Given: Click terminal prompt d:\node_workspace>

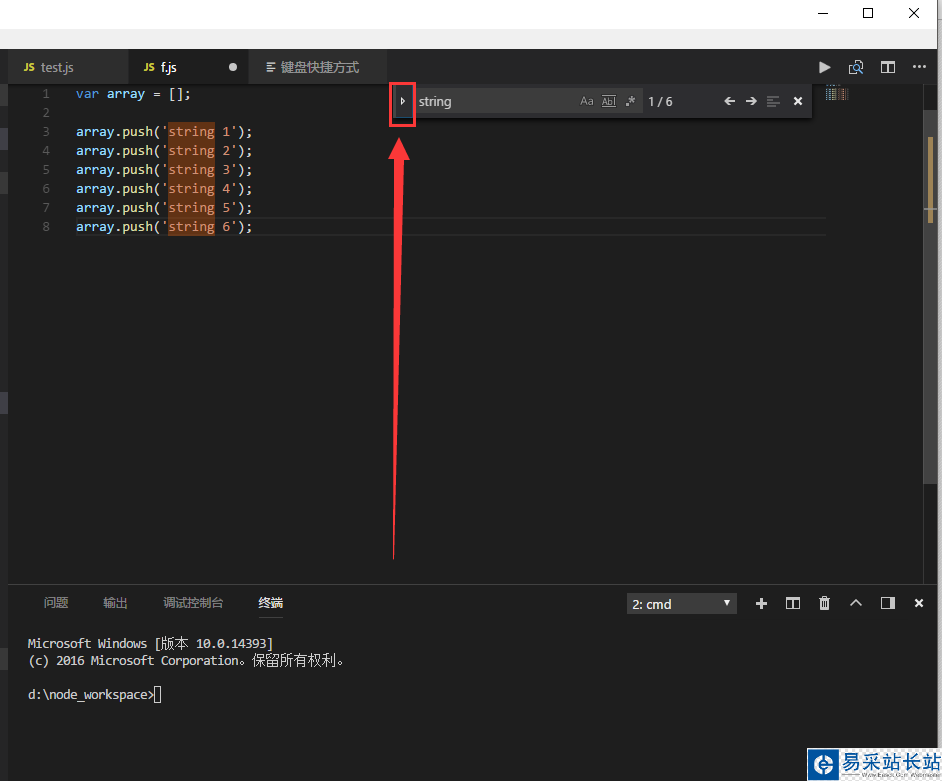Looking at the screenshot, I should (x=91, y=694).
